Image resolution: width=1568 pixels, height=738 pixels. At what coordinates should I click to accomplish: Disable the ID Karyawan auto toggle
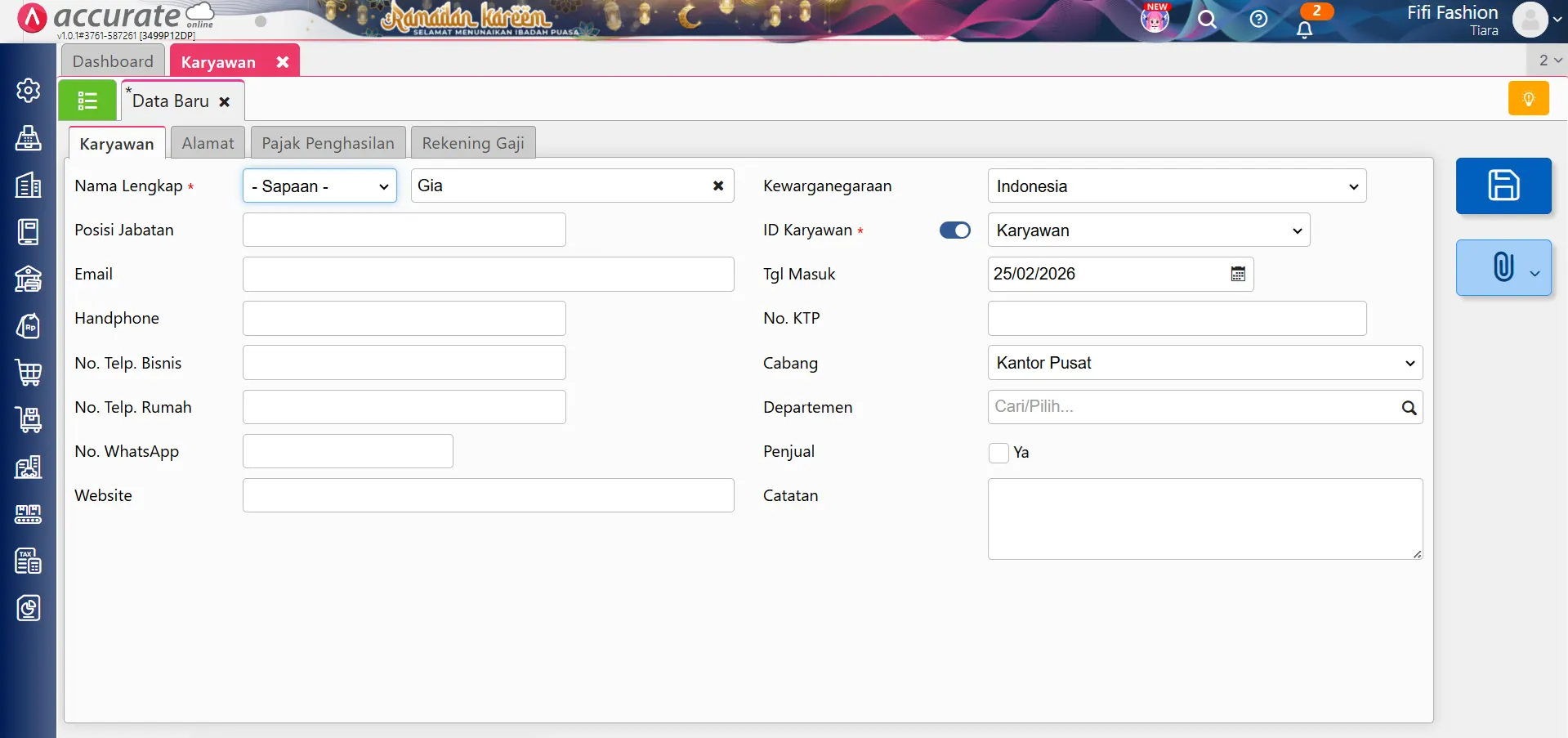pos(955,230)
